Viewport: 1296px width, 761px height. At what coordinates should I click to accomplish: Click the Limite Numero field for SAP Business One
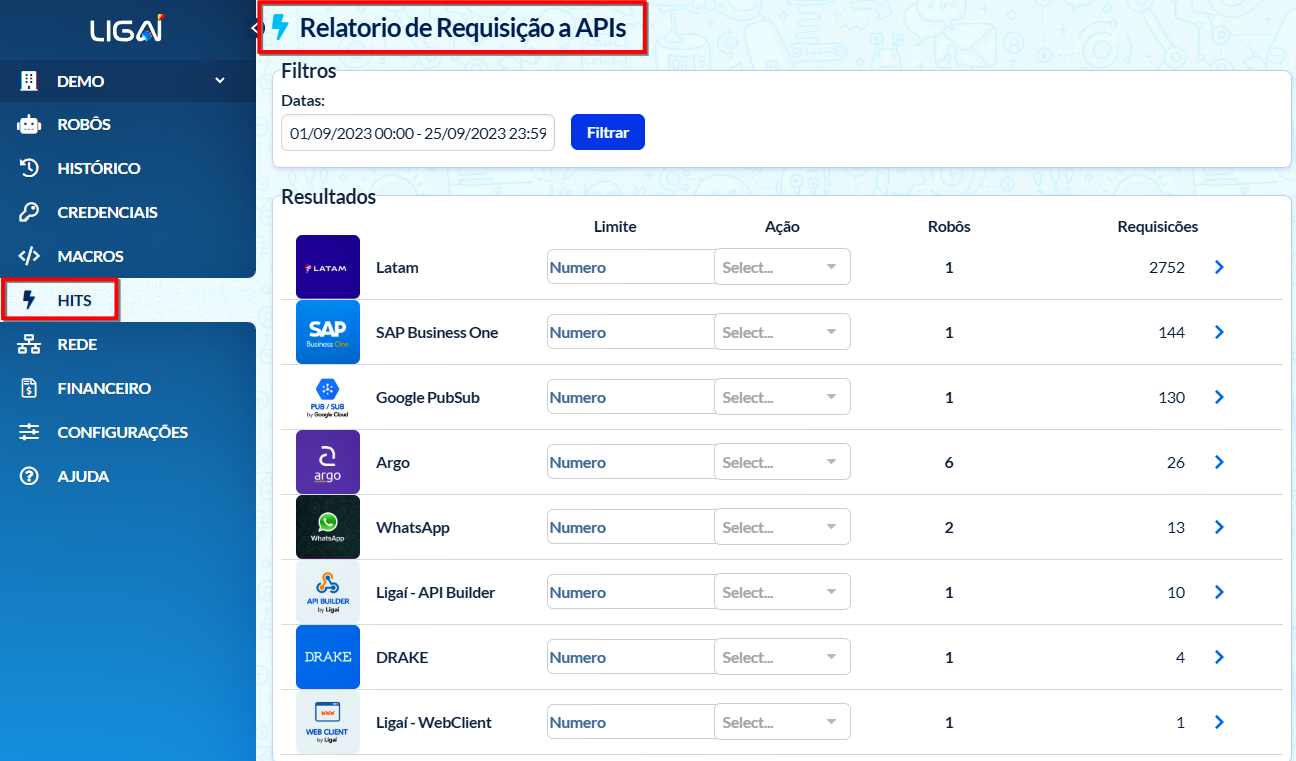tap(632, 332)
